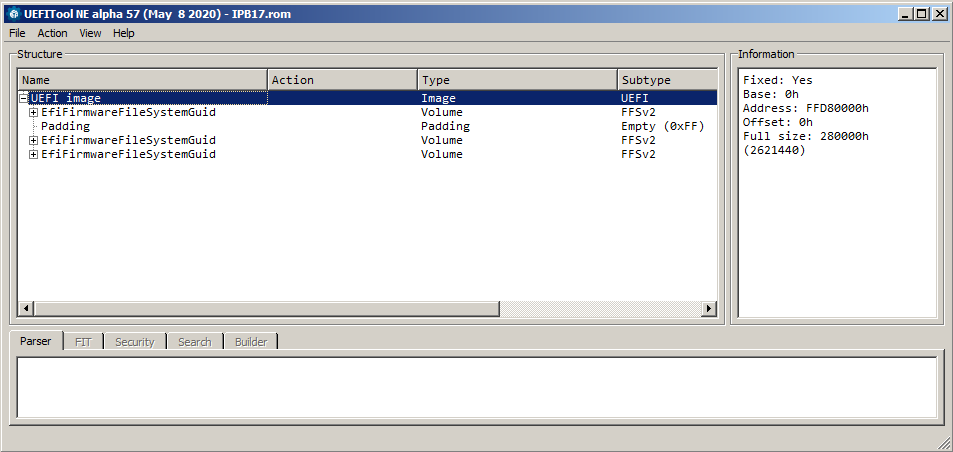Open the Action menu
Image resolution: width=953 pixels, height=452 pixels.
pyautogui.click(x=52, y=33)
